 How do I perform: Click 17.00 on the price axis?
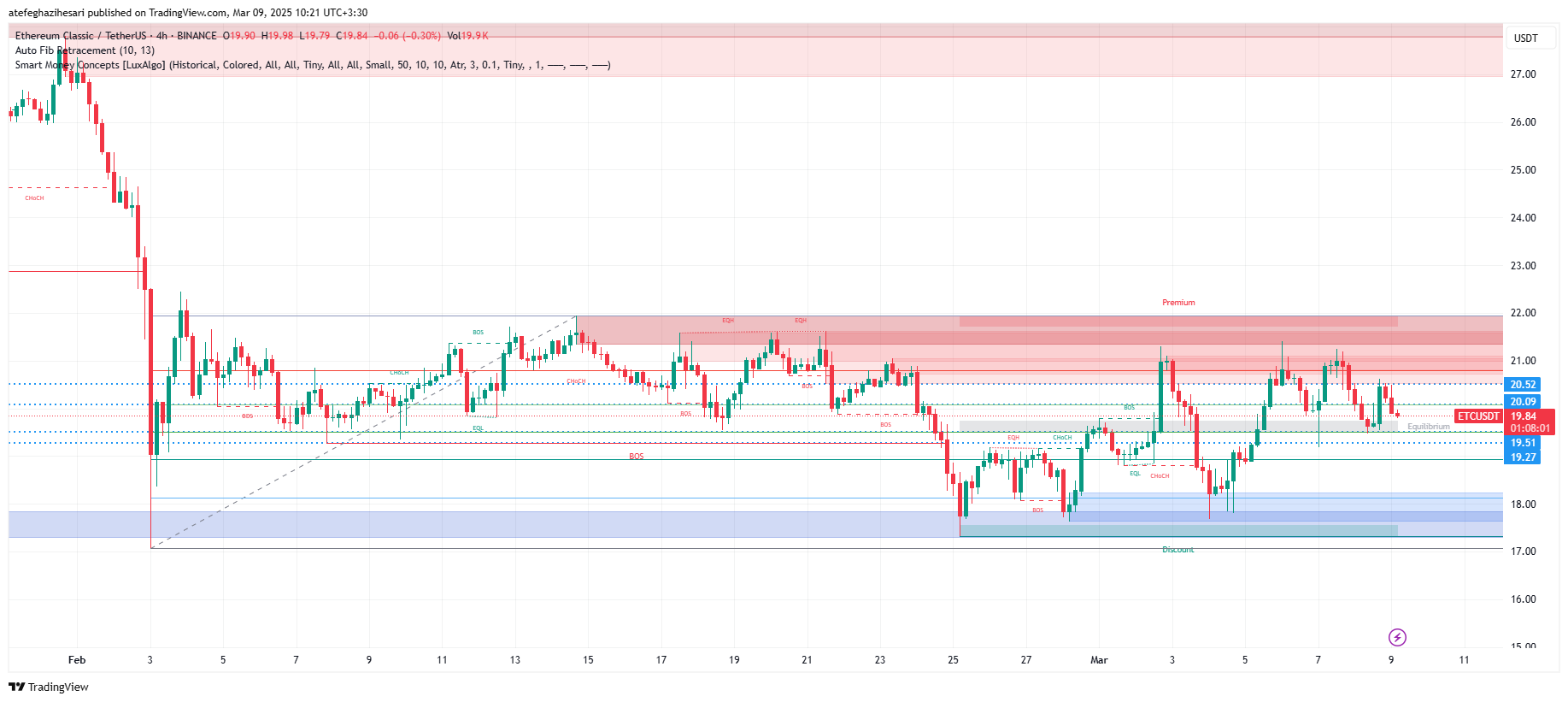click(x=1523, y=552)
